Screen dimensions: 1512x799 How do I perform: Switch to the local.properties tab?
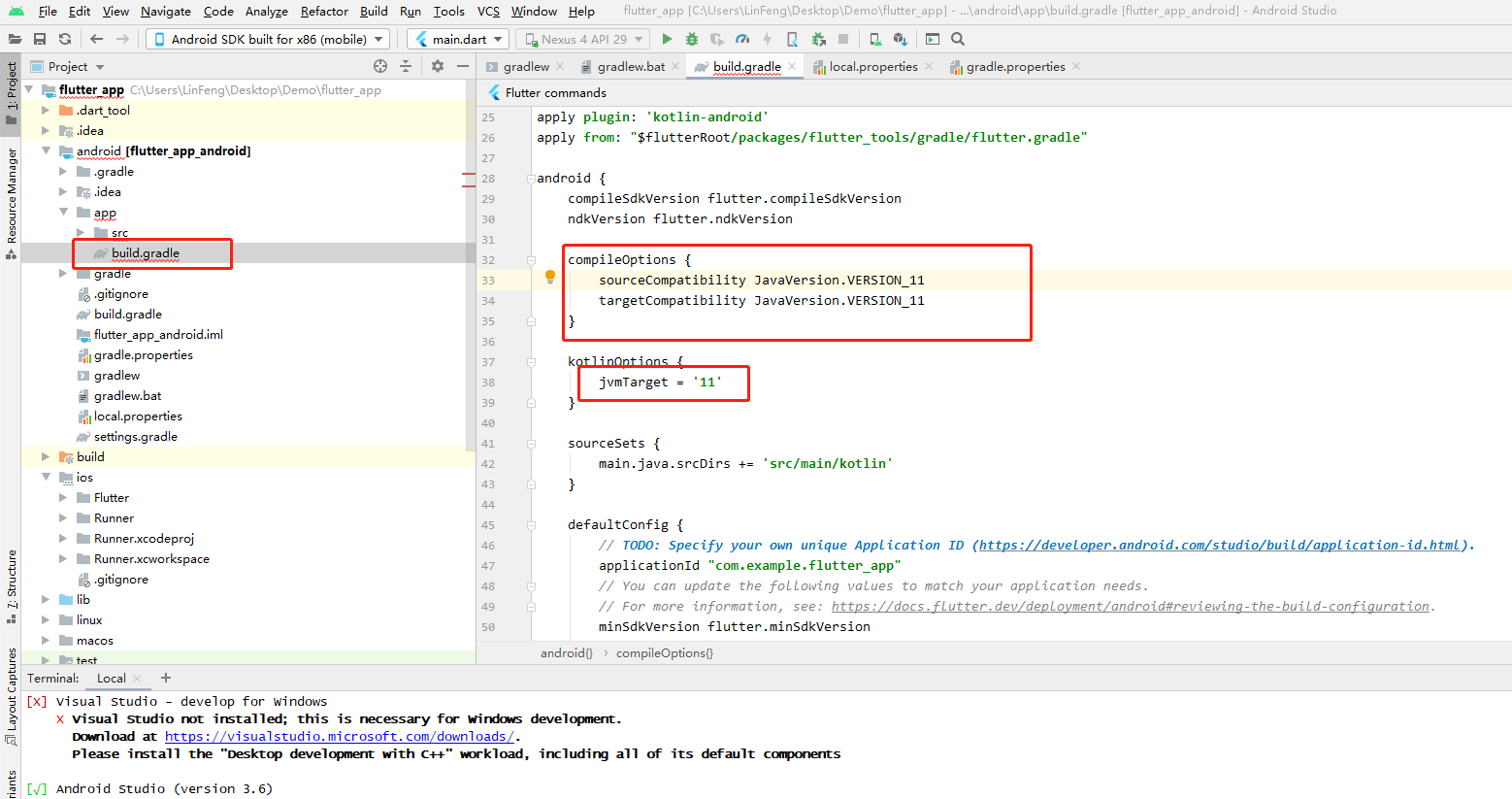point(872,66)
